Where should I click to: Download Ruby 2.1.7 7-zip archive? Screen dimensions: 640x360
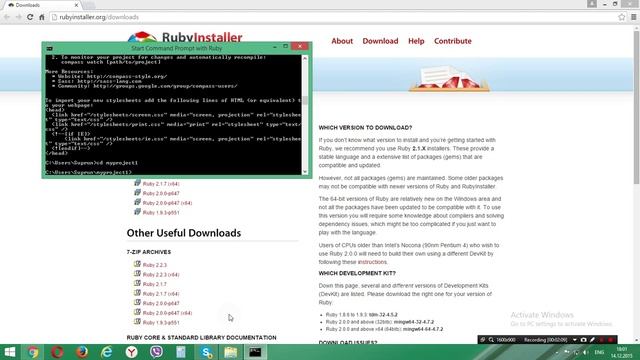tap(155, 284)
